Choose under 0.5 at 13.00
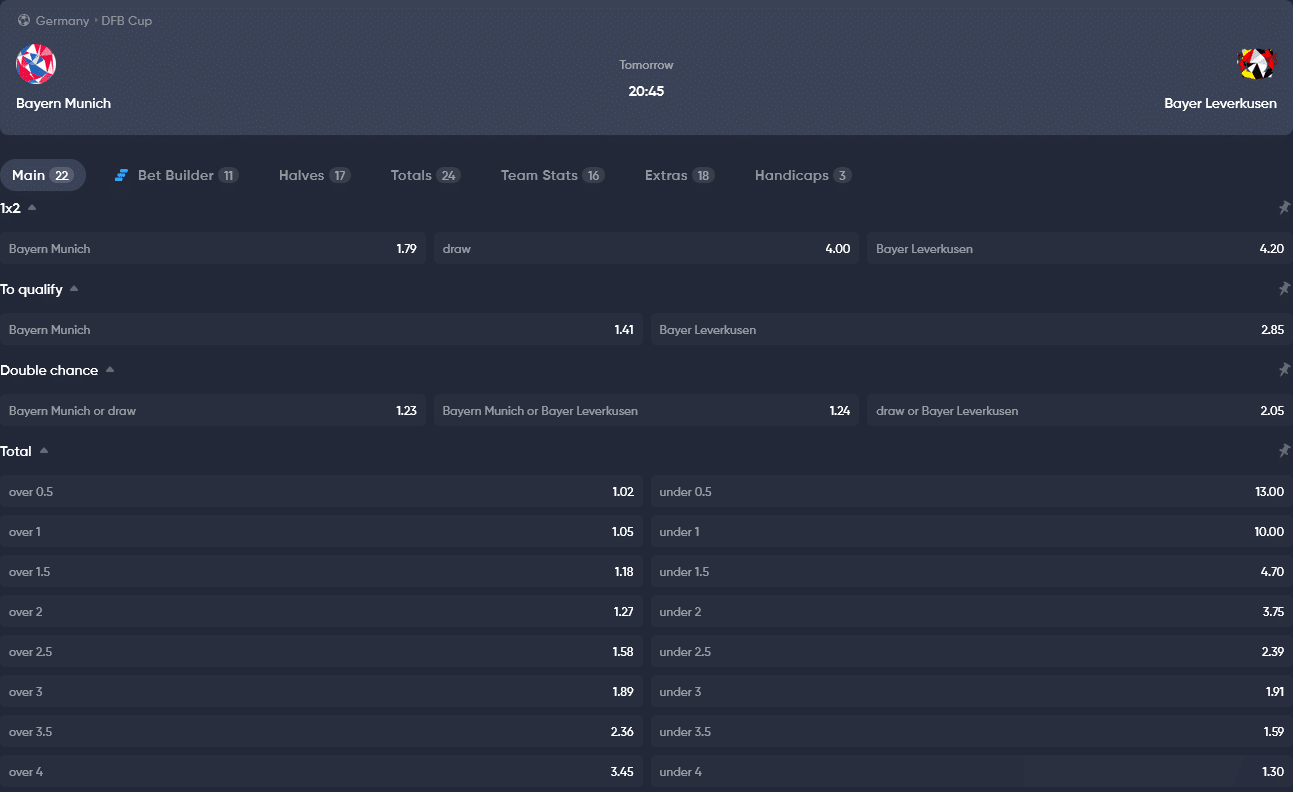 tap(972, 491)
